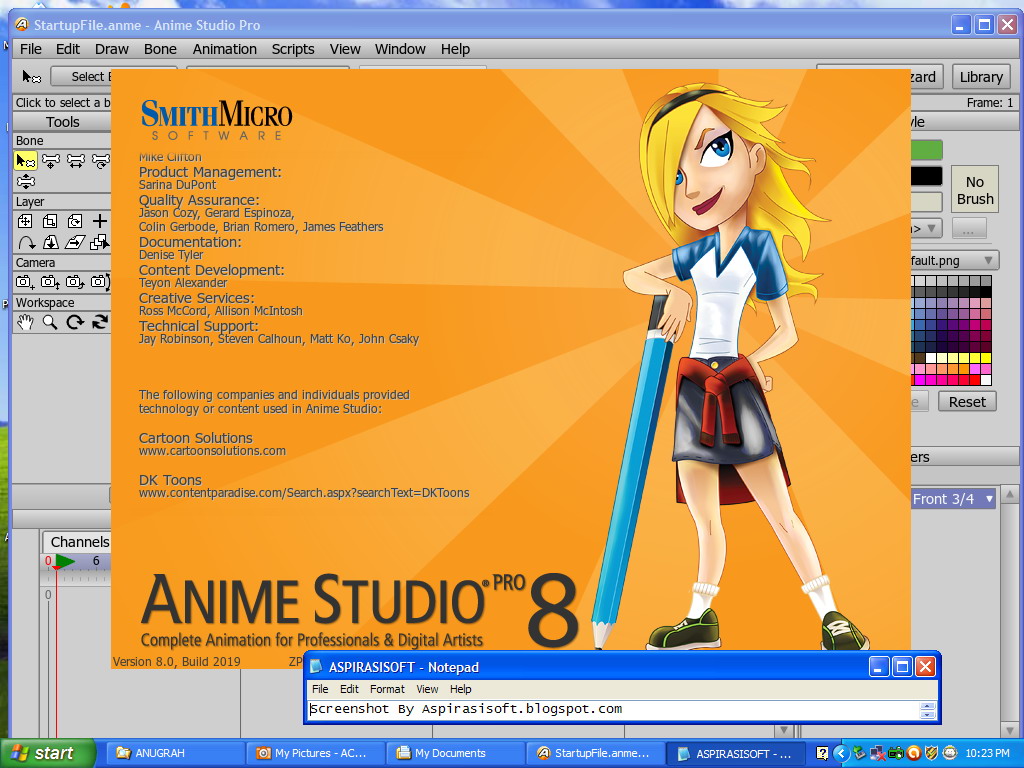1024x768 pixels.
Task: Select the Roll Camera tool
Action: click(75, 282)
